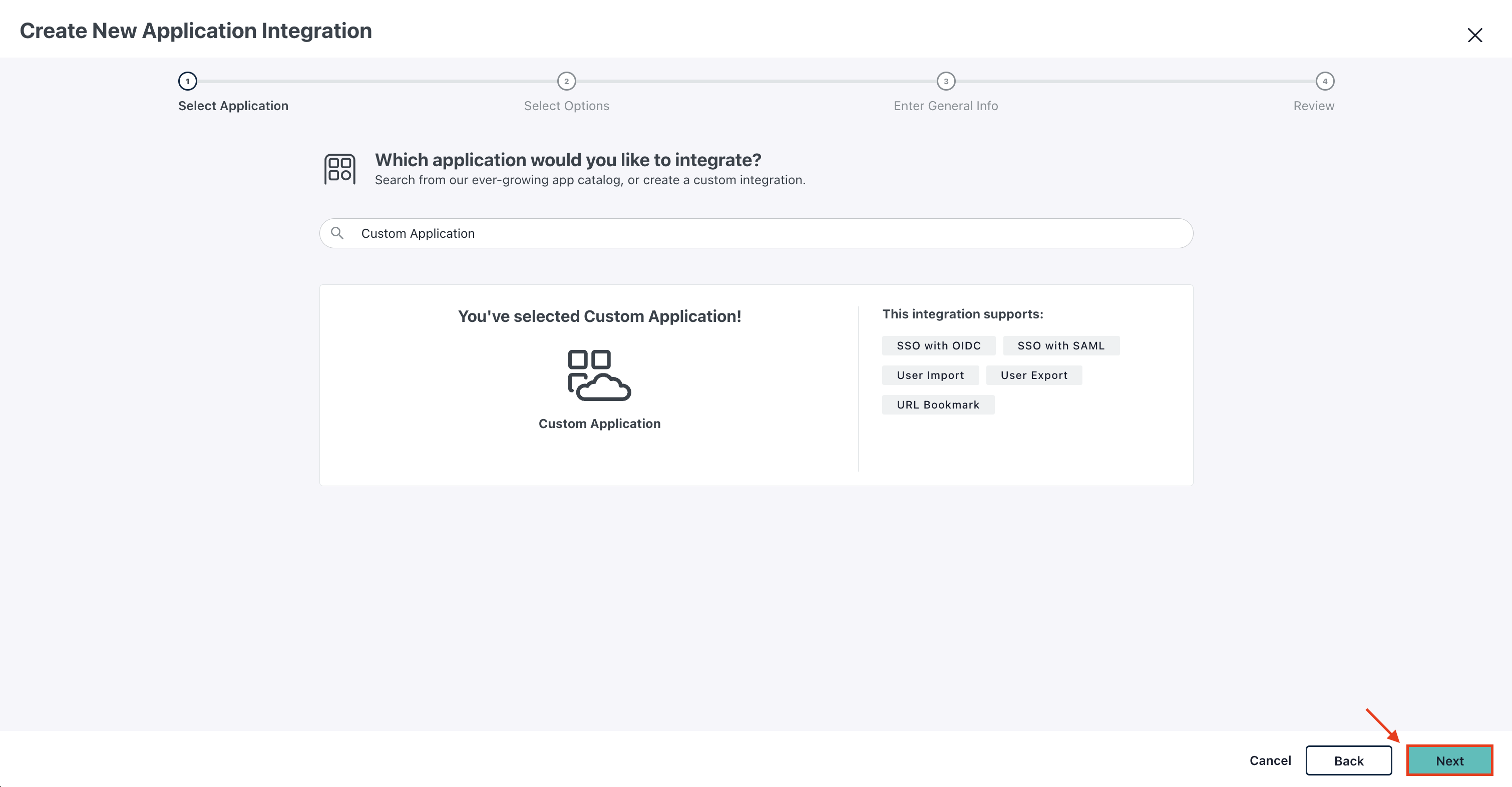Go to step 2 Select Options
Screen dimensions: 1512x787
[566, 81]
